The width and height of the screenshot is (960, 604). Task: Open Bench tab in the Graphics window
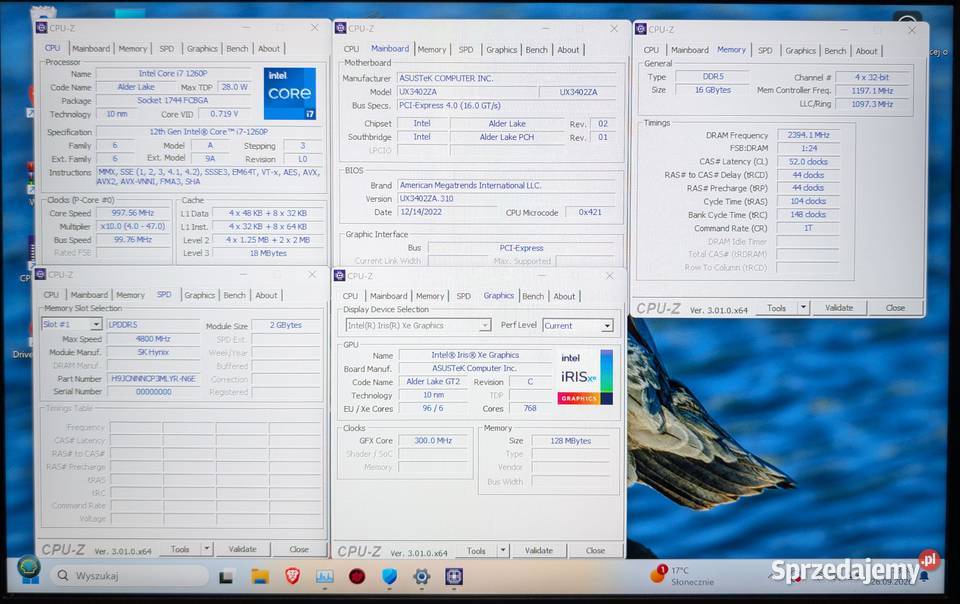pos(533,296)
